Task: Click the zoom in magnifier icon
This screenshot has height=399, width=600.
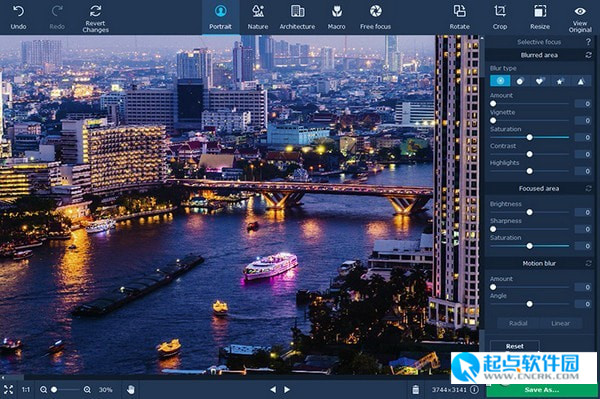Action: coord(87,390)
